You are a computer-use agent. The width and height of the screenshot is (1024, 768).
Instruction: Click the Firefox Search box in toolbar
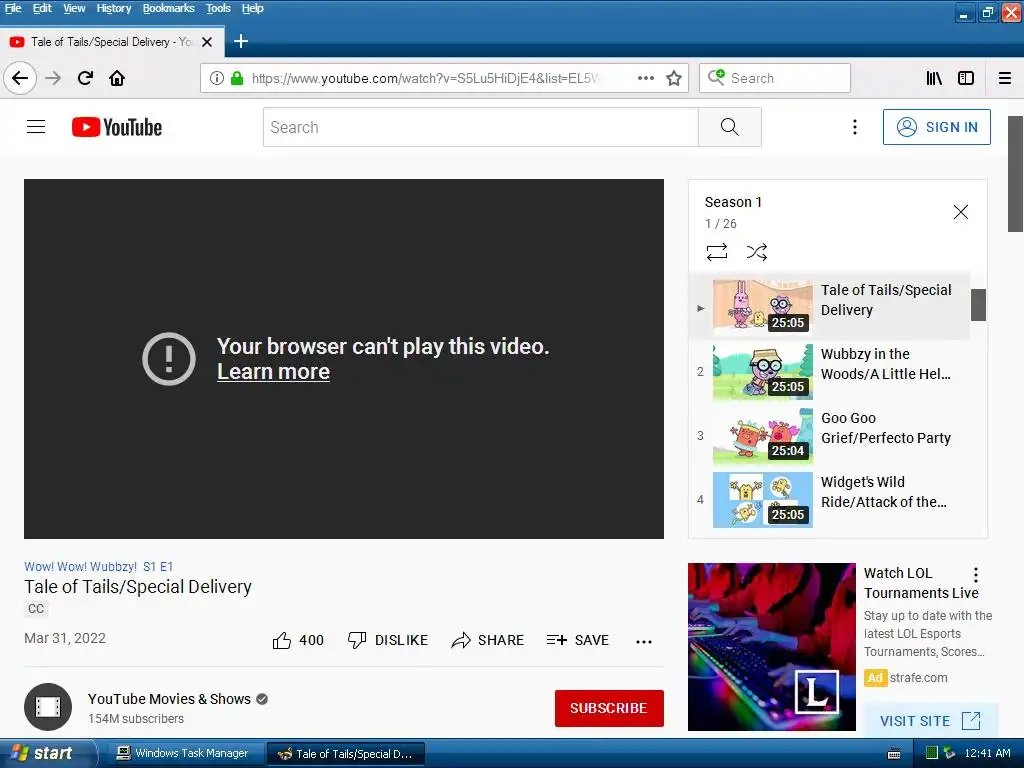775,78
